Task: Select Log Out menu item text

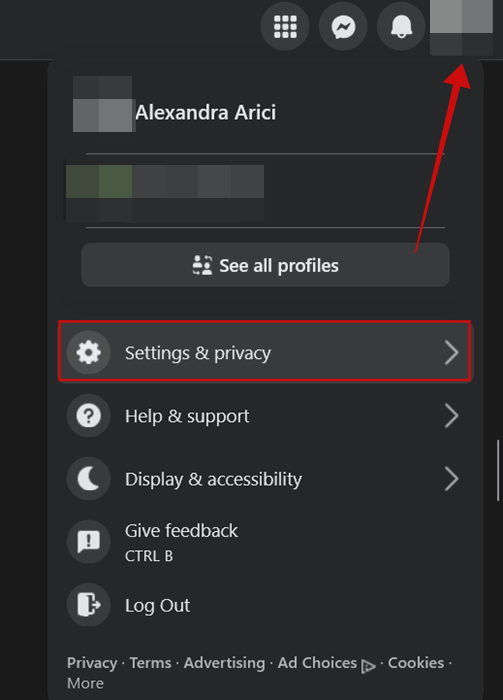Action: click(158, 605)
